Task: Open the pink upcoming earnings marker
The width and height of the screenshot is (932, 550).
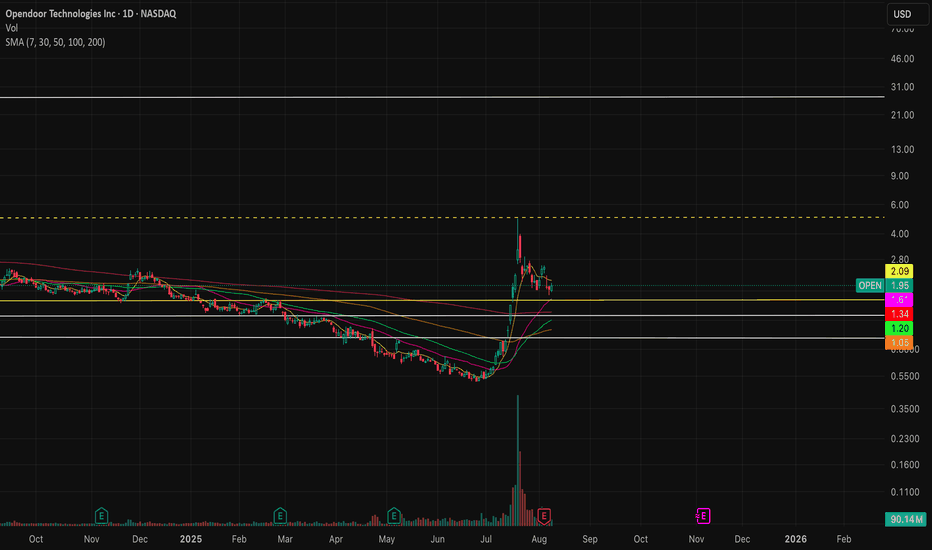Action: (703, 516)
